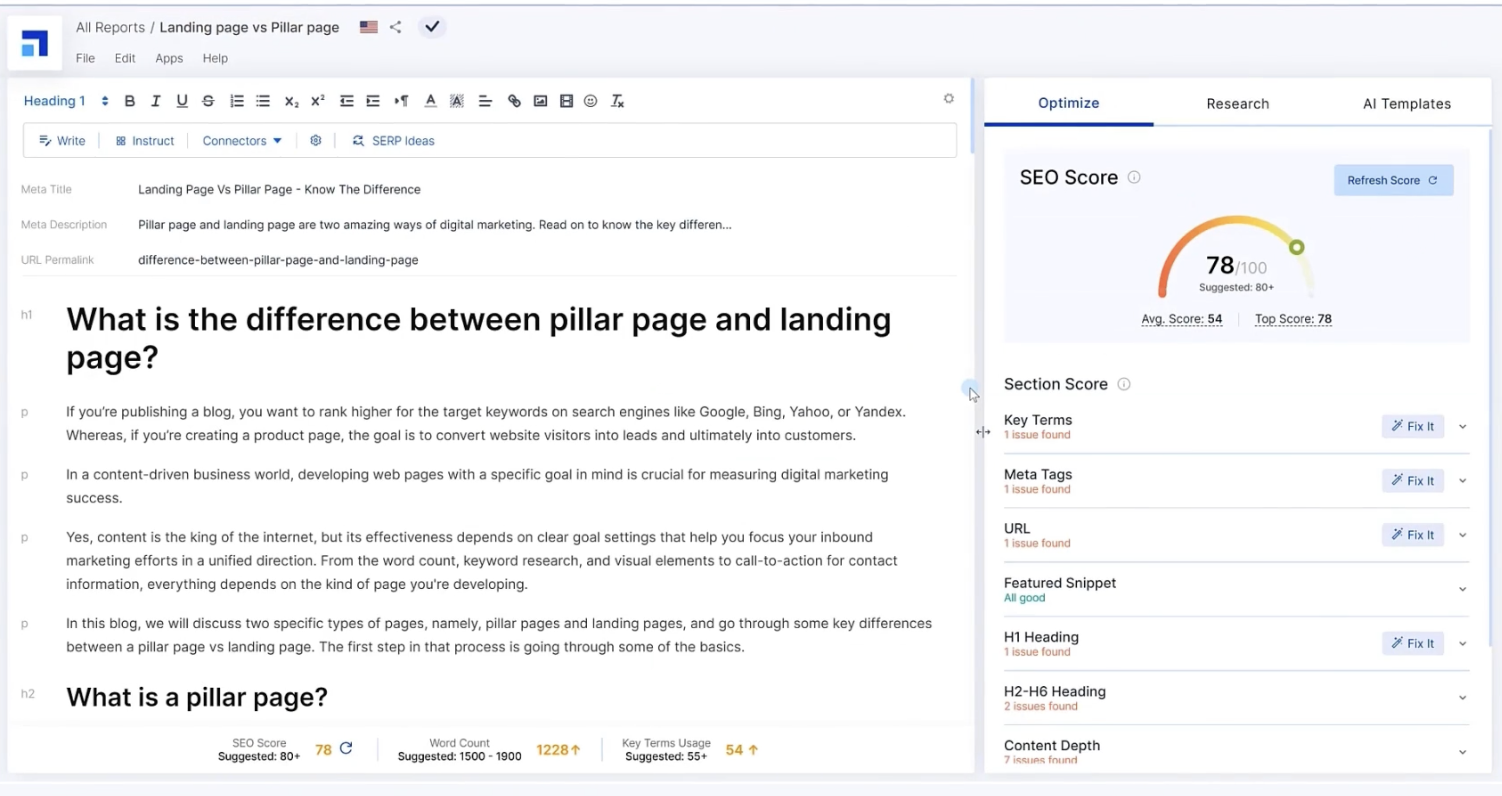This screenshot has width=1502, height=796.
Task: Open the Connectors dropdown
Action: [x=242, y=141]
